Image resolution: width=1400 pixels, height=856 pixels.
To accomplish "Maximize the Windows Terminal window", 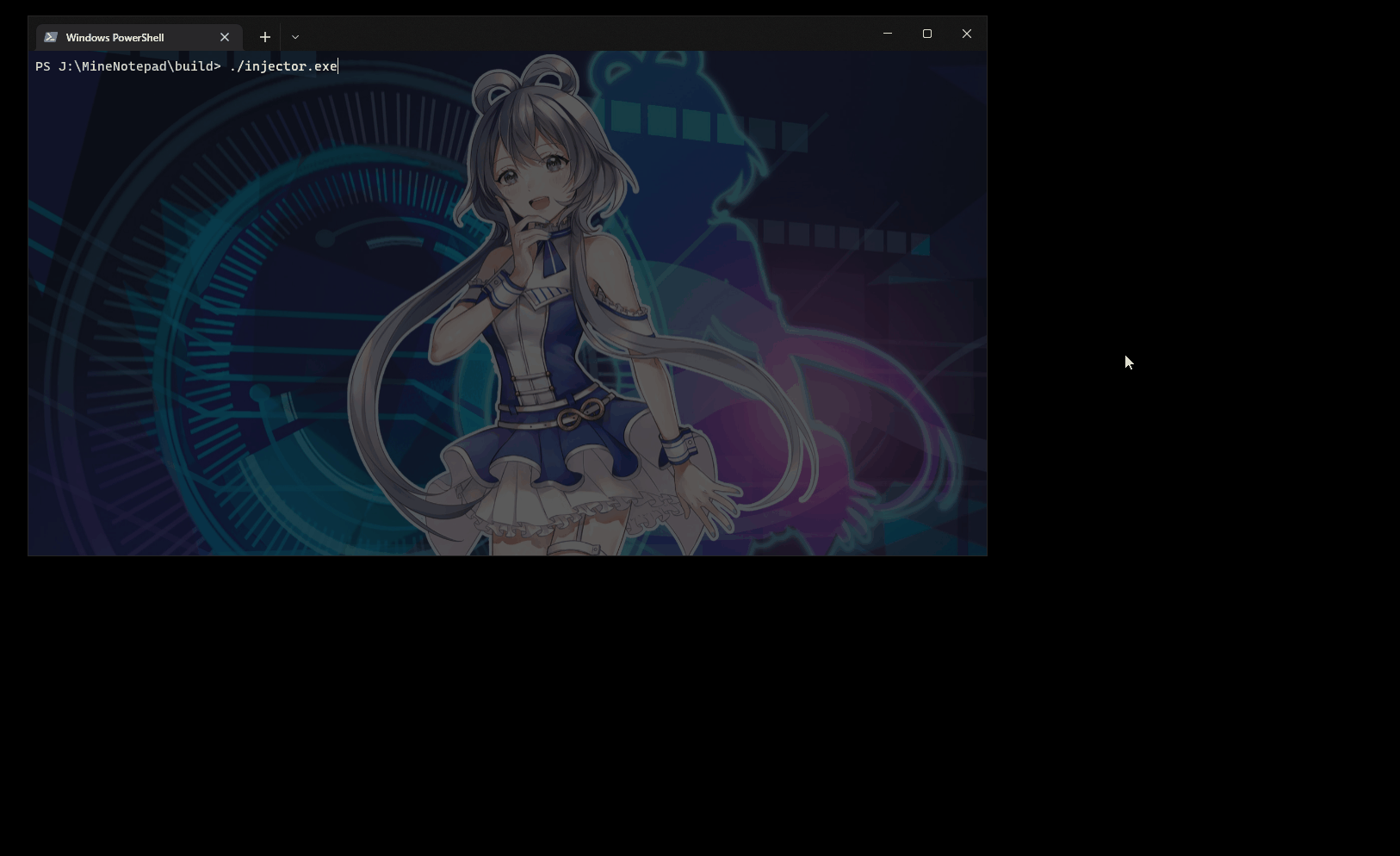I will pos(927,34).
